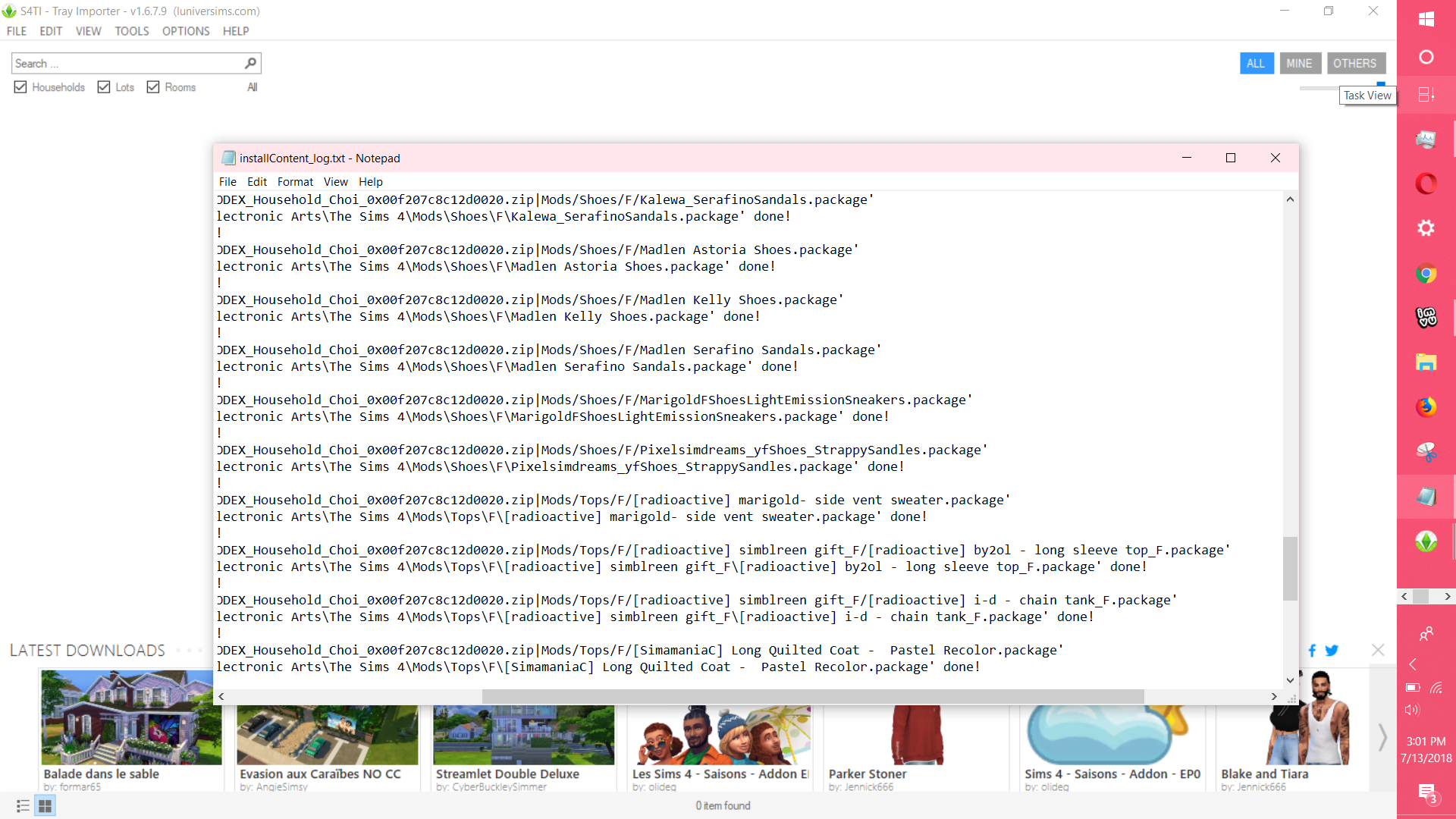This screenshot has height=819, width=1456.
Task: Close the Latest Downloads panel
Action: [x=1378, y=650]
